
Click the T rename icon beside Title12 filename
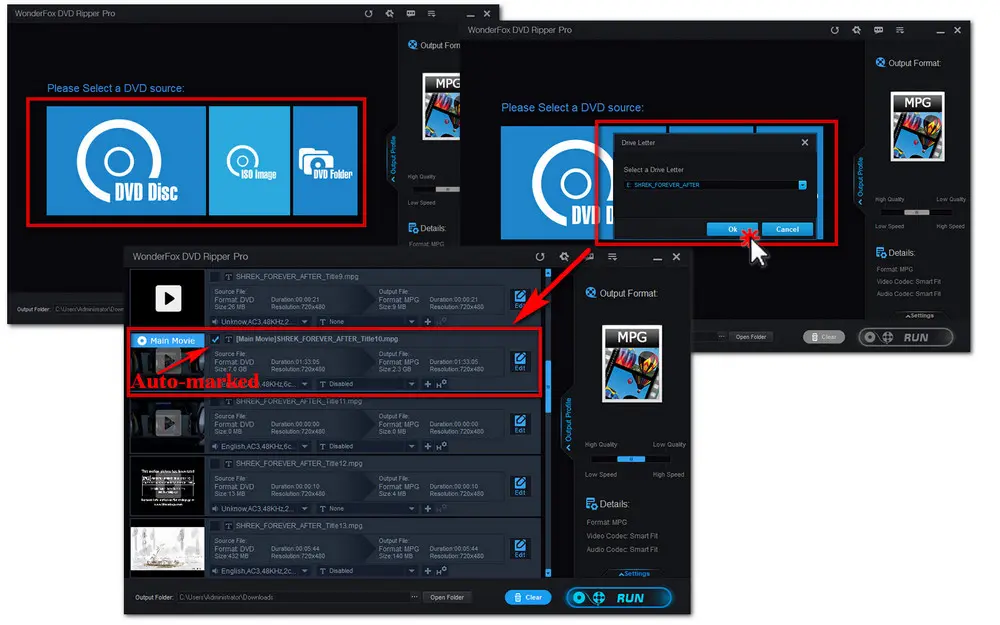pos(228,464)
